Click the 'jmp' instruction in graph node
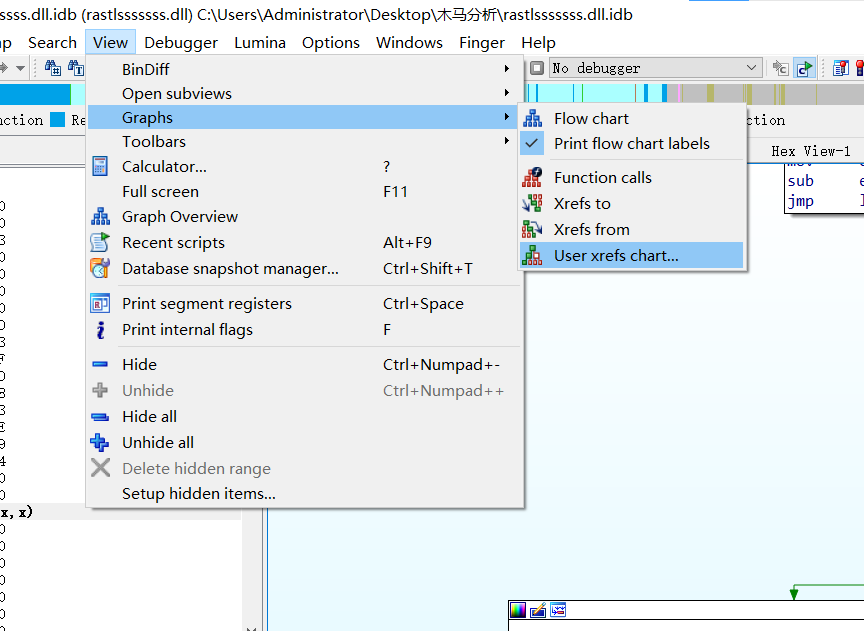 [x=800, y=201]
